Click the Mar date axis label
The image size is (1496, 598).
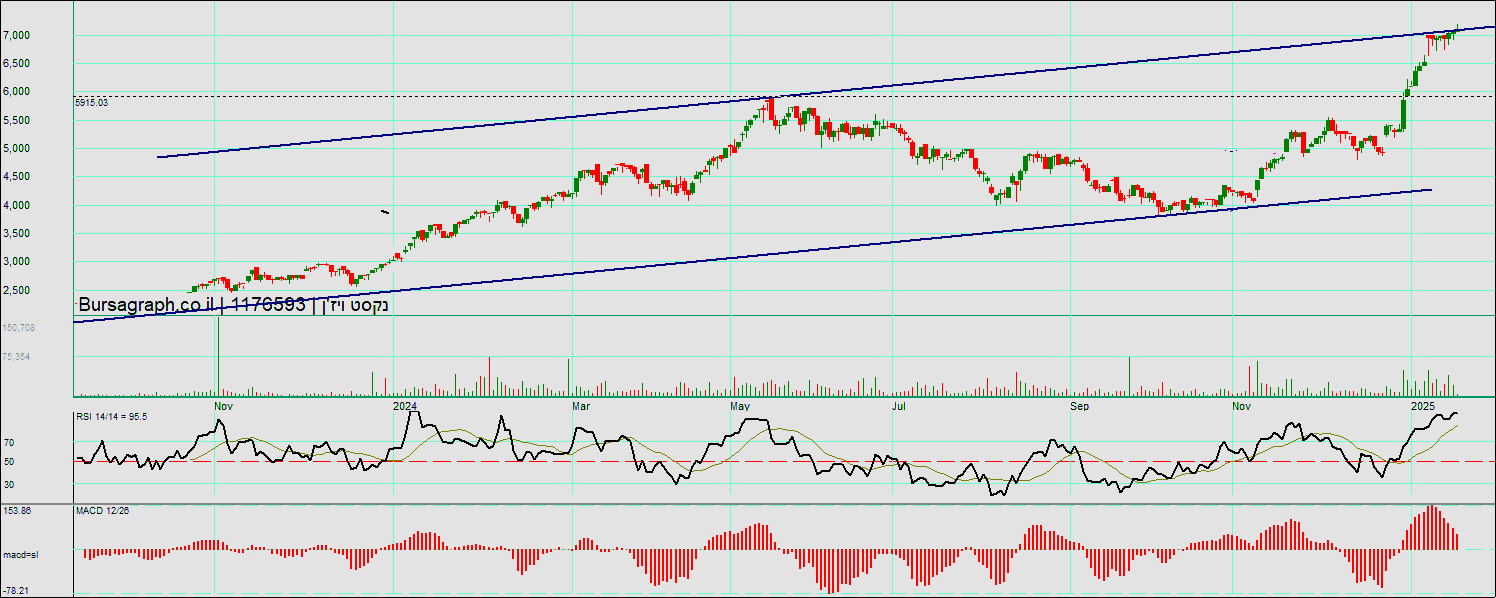[581, 406]
